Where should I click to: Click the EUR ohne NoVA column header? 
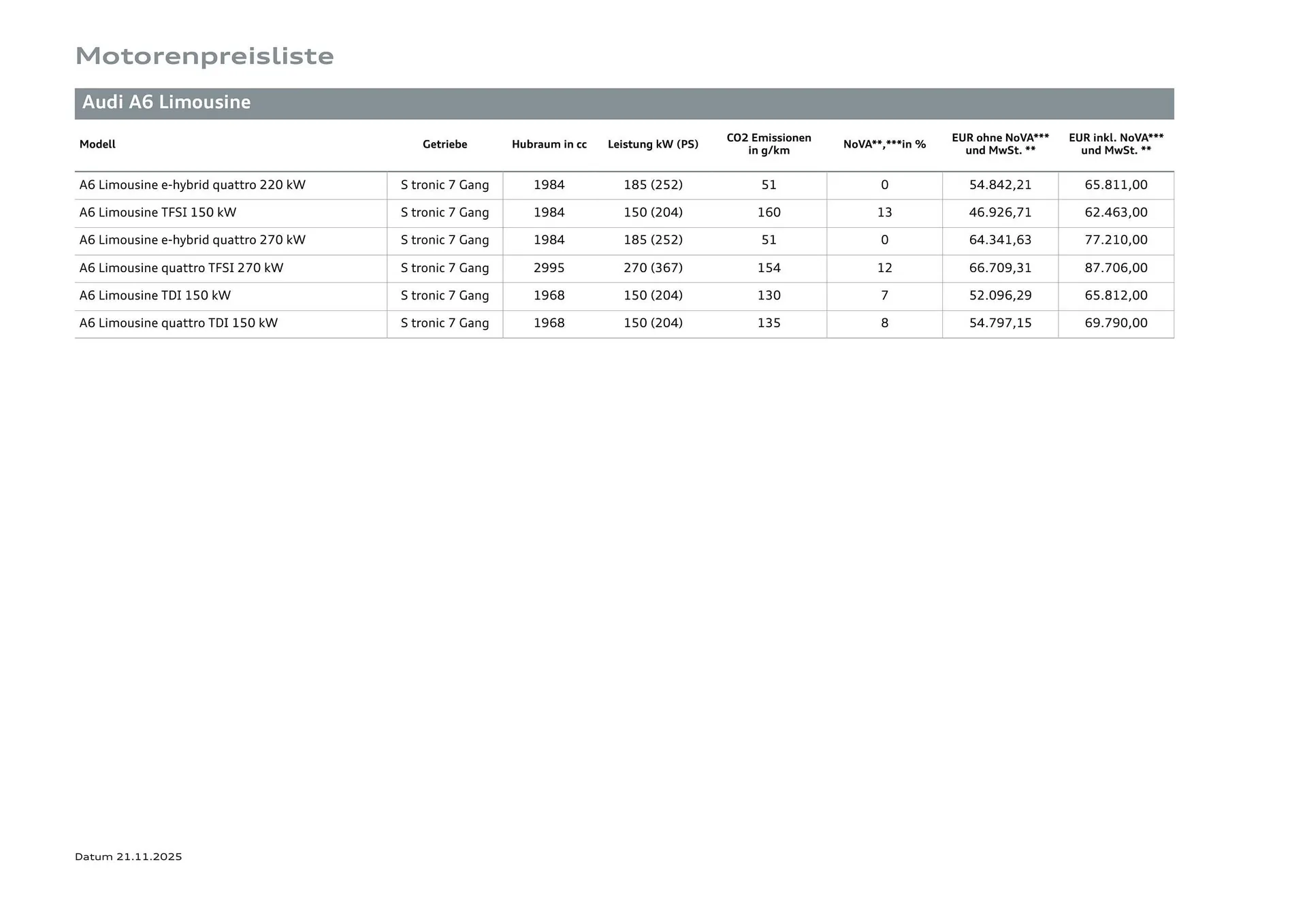tap(1000, 144)
